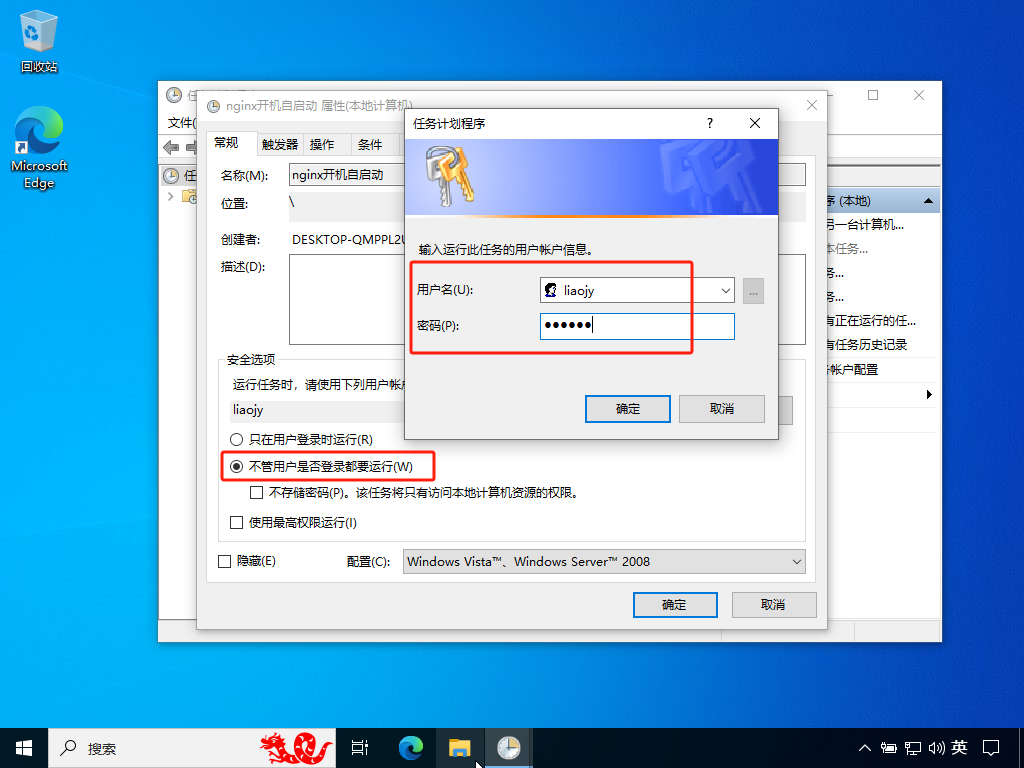The image size is (1024, 768).
Task: Switch to the 常规 tab
Action: [x=227, y=143]
